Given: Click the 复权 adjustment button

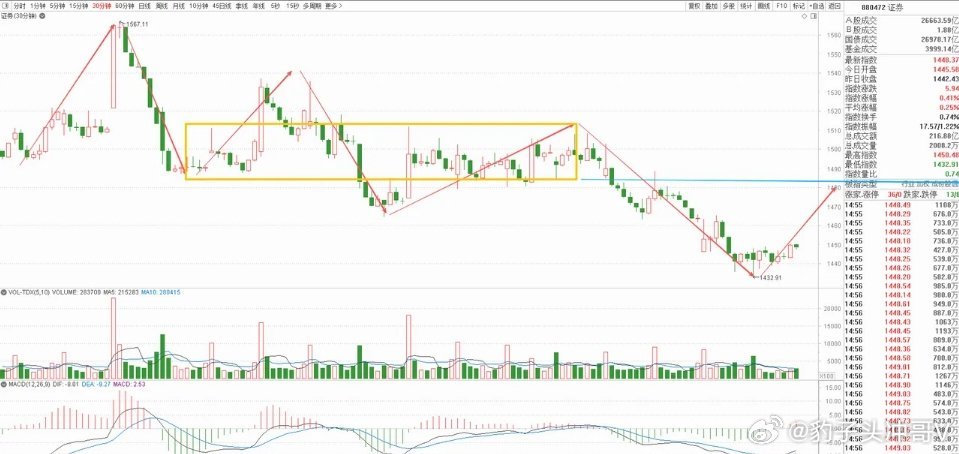Looking at the screenshot, I should (694, 6).
